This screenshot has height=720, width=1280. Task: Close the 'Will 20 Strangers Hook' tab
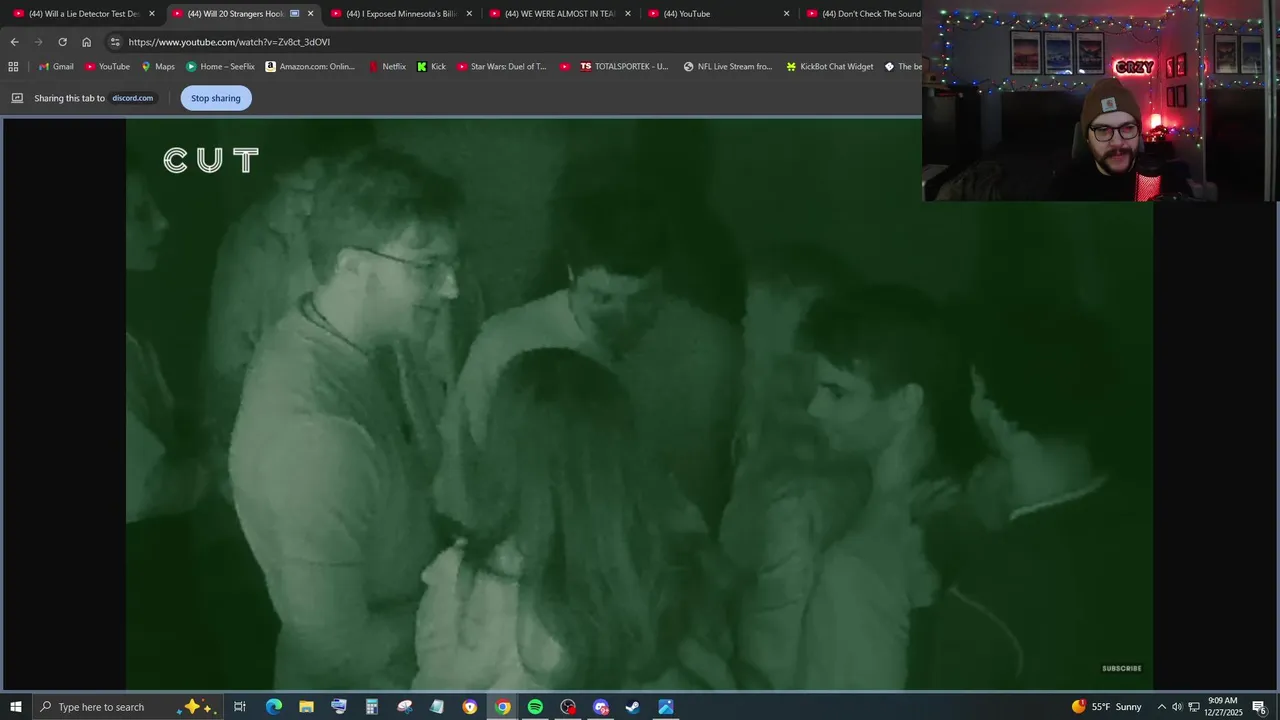(310, 14)
